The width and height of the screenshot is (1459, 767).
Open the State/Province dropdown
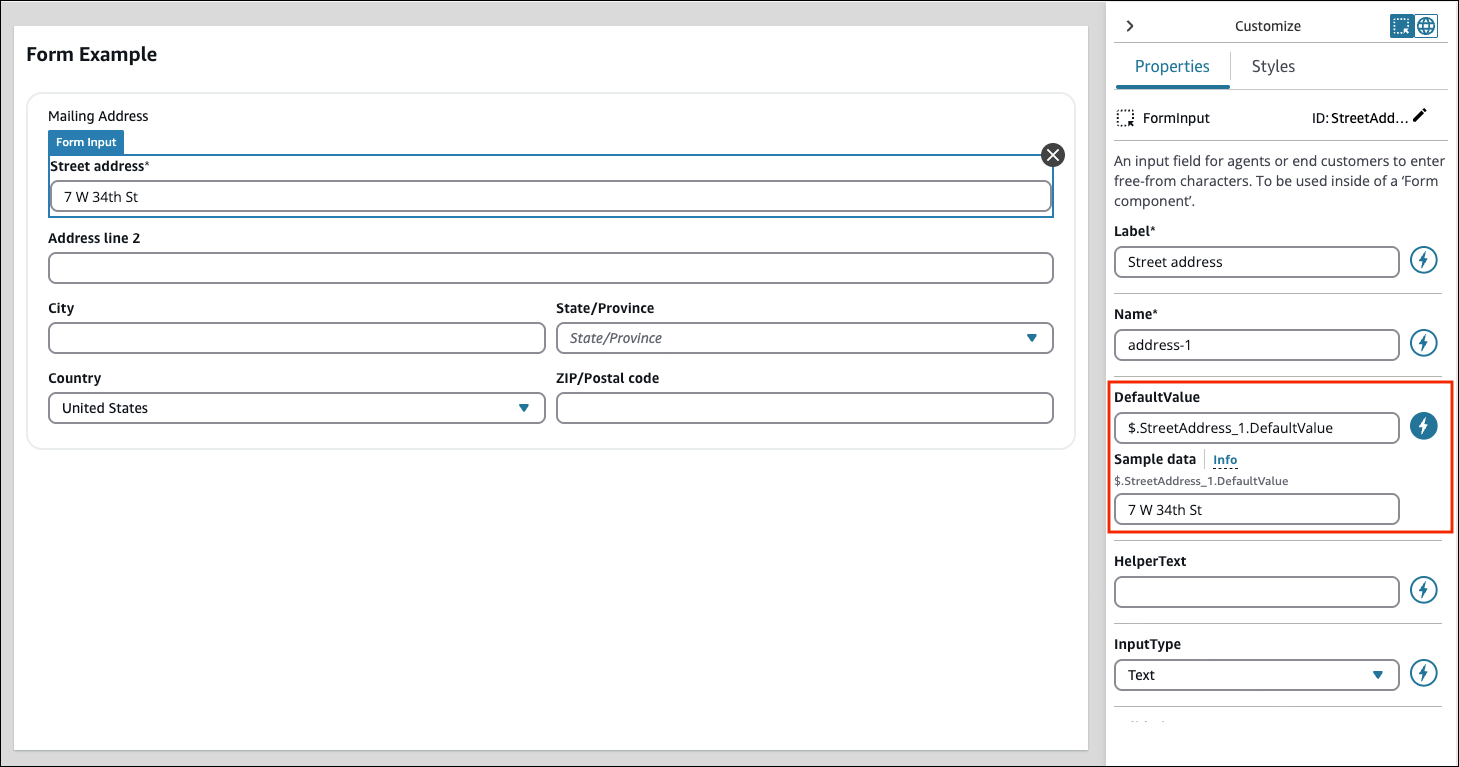click(1032, 338)
